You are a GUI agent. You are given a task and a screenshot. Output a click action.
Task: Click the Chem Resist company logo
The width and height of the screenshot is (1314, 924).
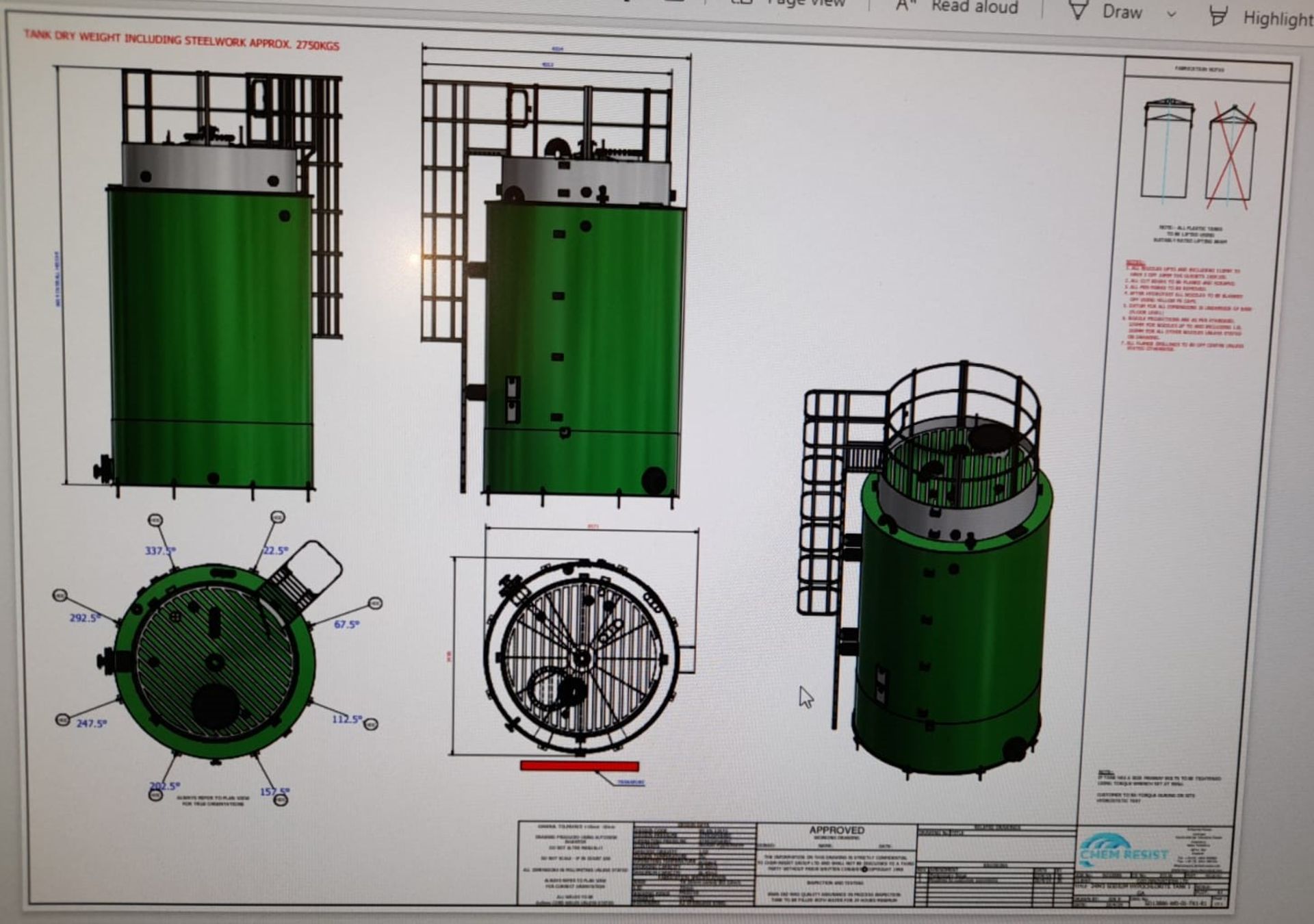[x=1124, y=851]
